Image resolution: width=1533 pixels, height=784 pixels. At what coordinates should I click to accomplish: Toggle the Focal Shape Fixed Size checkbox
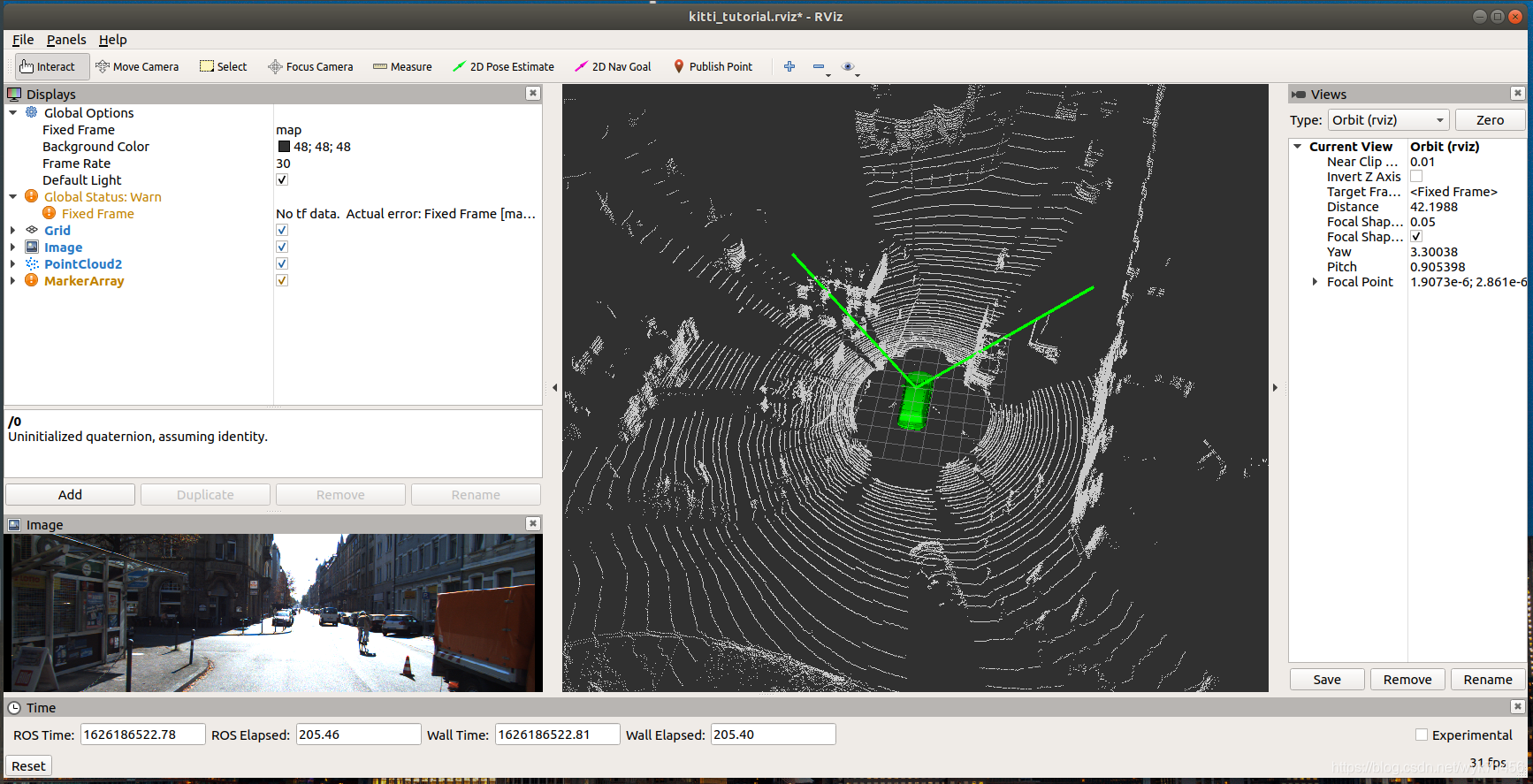pos(1416,237)
